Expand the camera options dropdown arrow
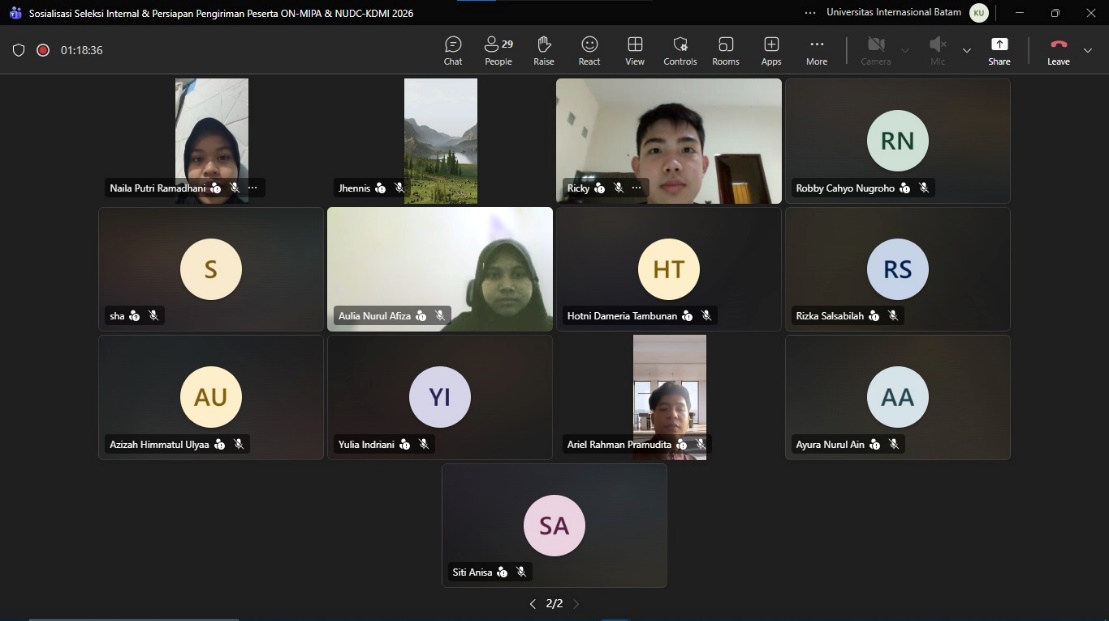The height and width of the screenshot is (621, 1109). click(905, 50)
